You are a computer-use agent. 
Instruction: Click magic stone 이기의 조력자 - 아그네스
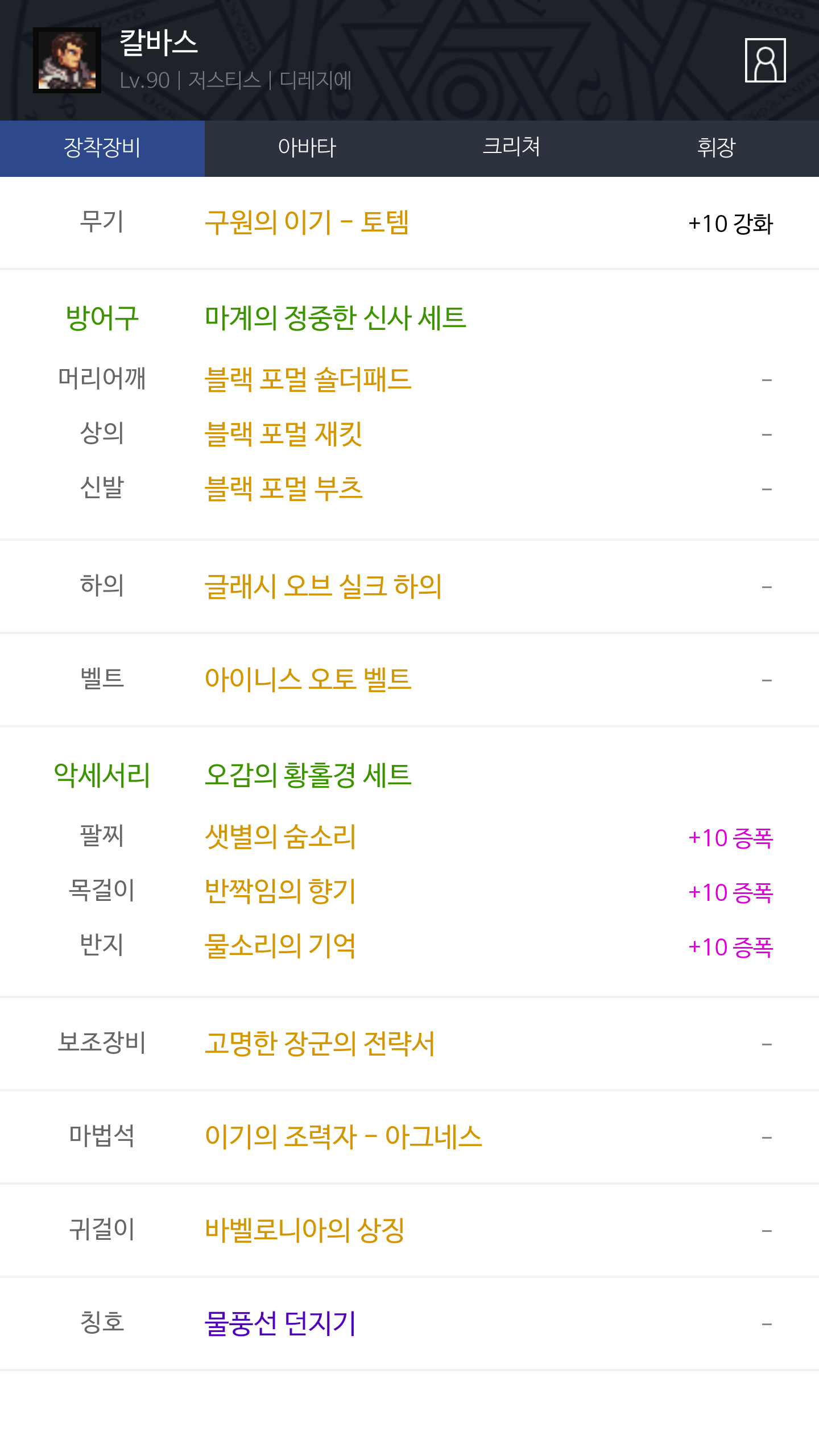(343, 1137)
